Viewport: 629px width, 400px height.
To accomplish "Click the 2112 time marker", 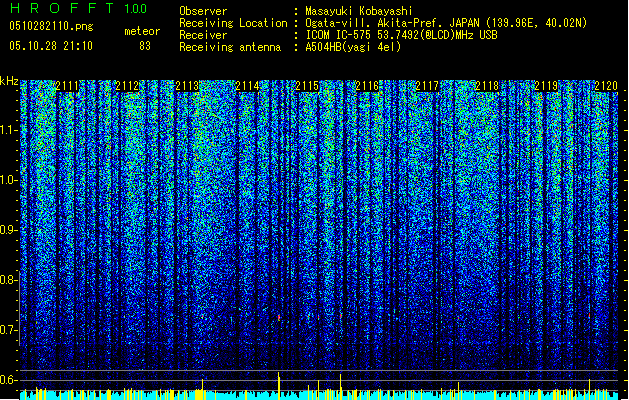I will click(x=127, y=86).
